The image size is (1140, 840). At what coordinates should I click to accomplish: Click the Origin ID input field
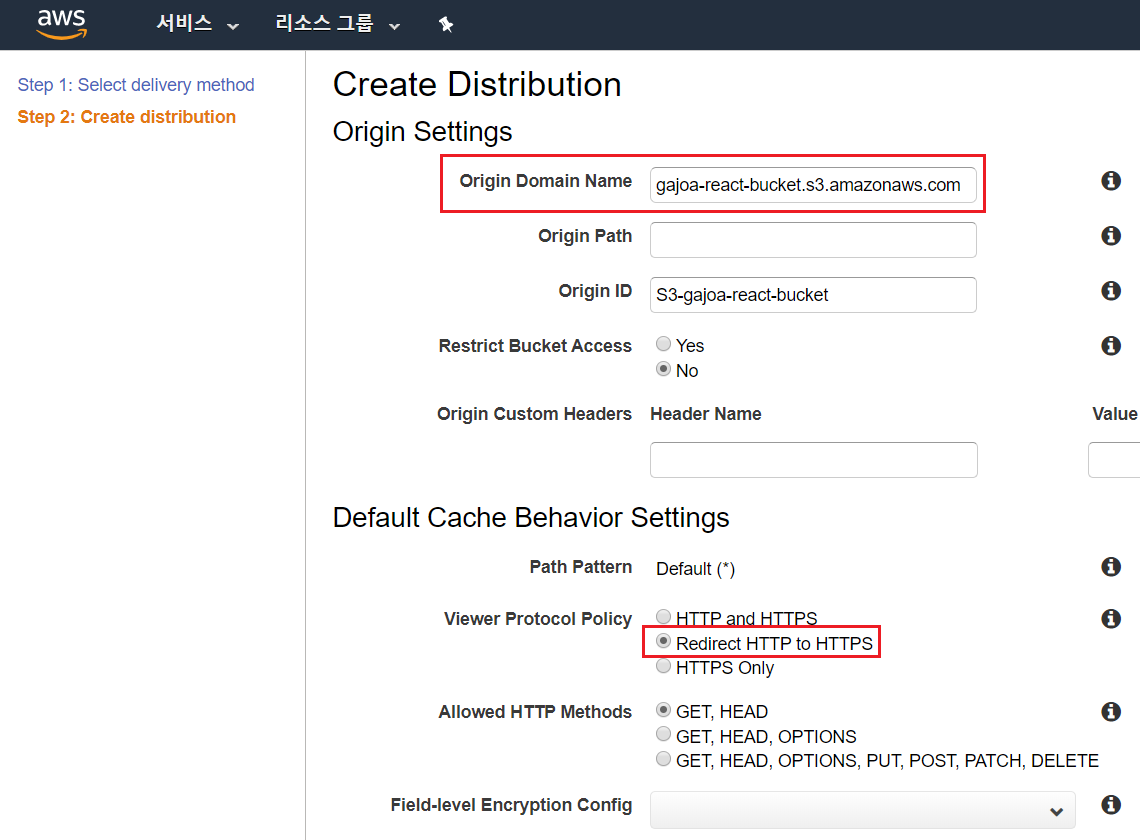point(813,295)
